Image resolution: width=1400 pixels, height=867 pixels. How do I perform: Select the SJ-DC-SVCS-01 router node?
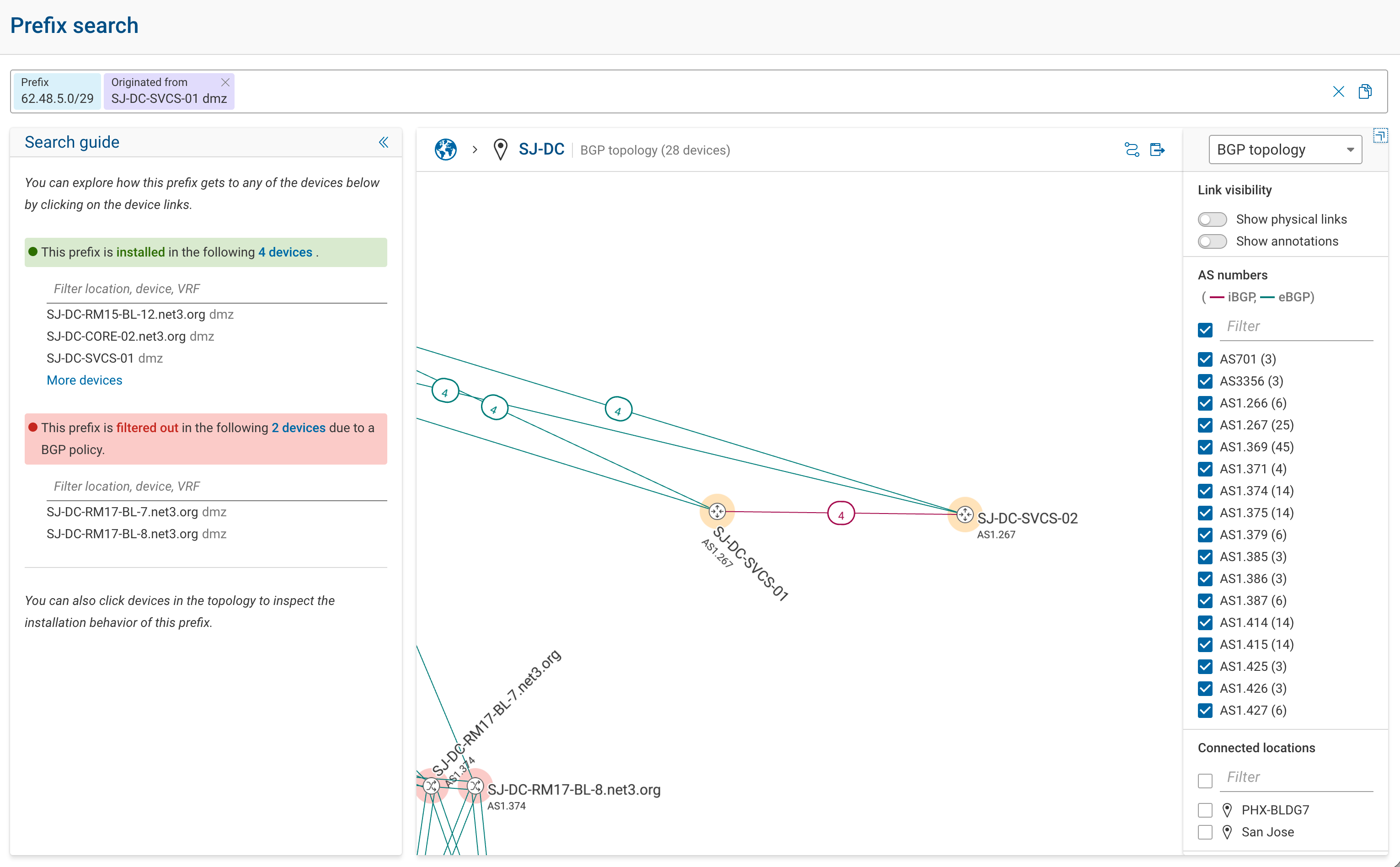tap(717, 511)
